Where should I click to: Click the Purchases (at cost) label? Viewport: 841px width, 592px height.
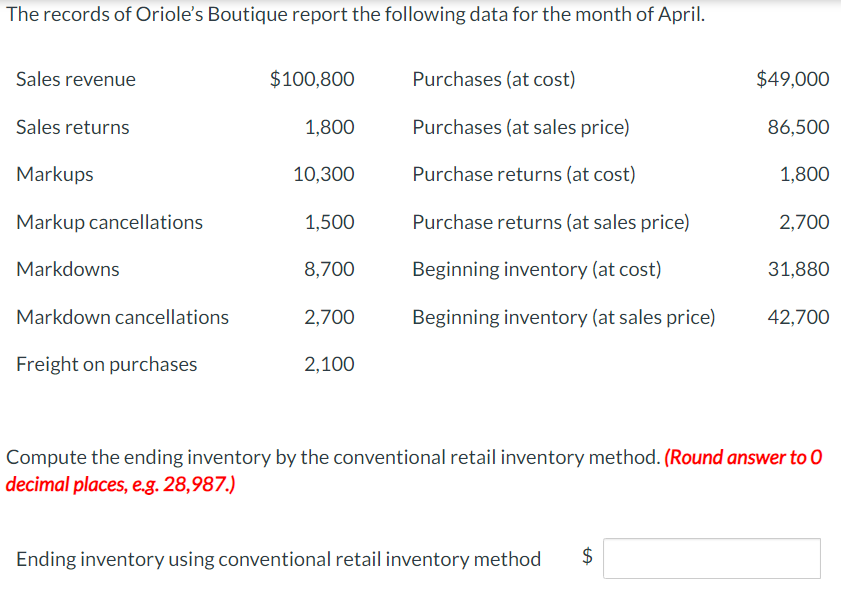point(491,79)
